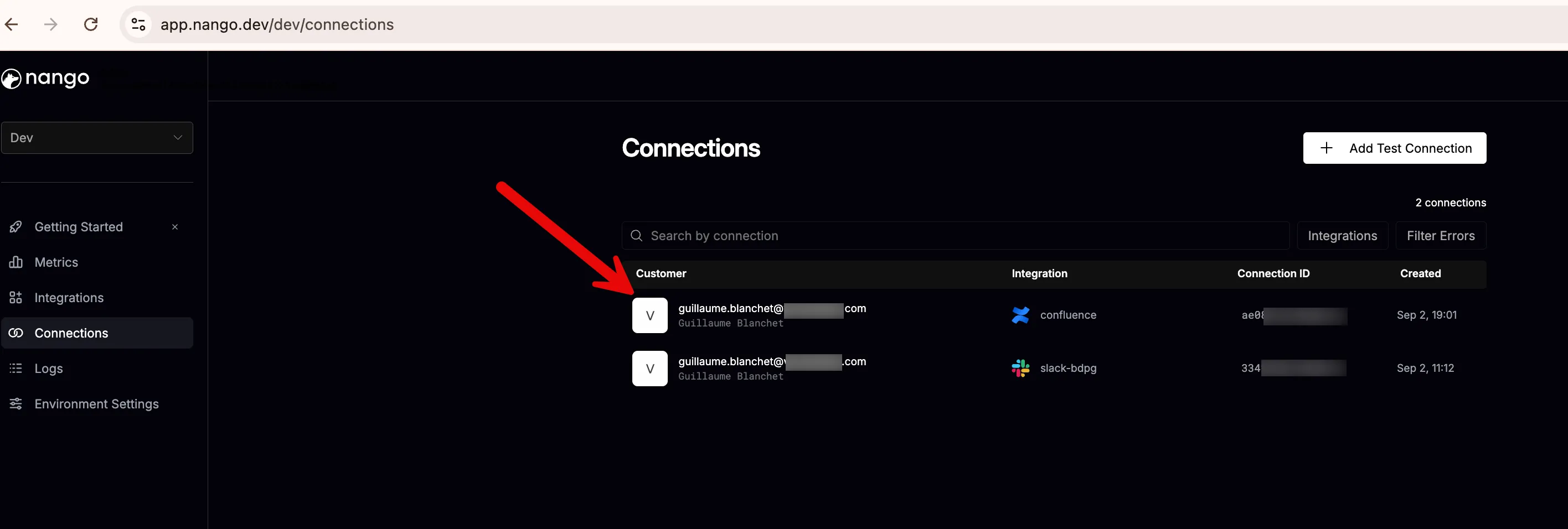Open the Dev environment dropdown
Viewport: 1568px width, 529px height.
(x=97, y=137)
